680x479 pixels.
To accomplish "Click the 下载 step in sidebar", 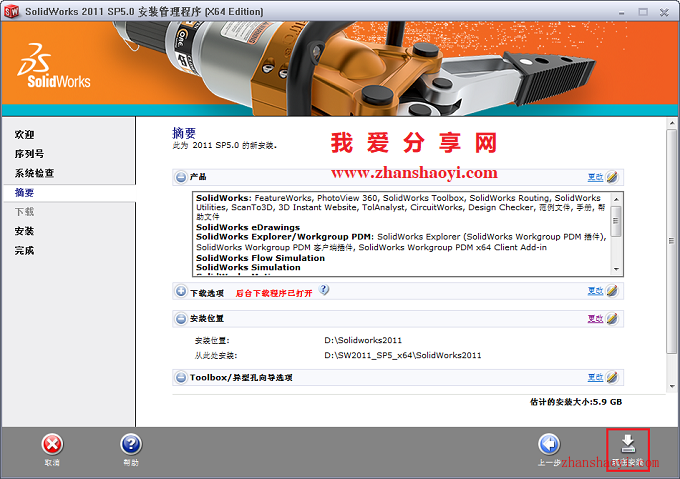I will click(24, 212).
